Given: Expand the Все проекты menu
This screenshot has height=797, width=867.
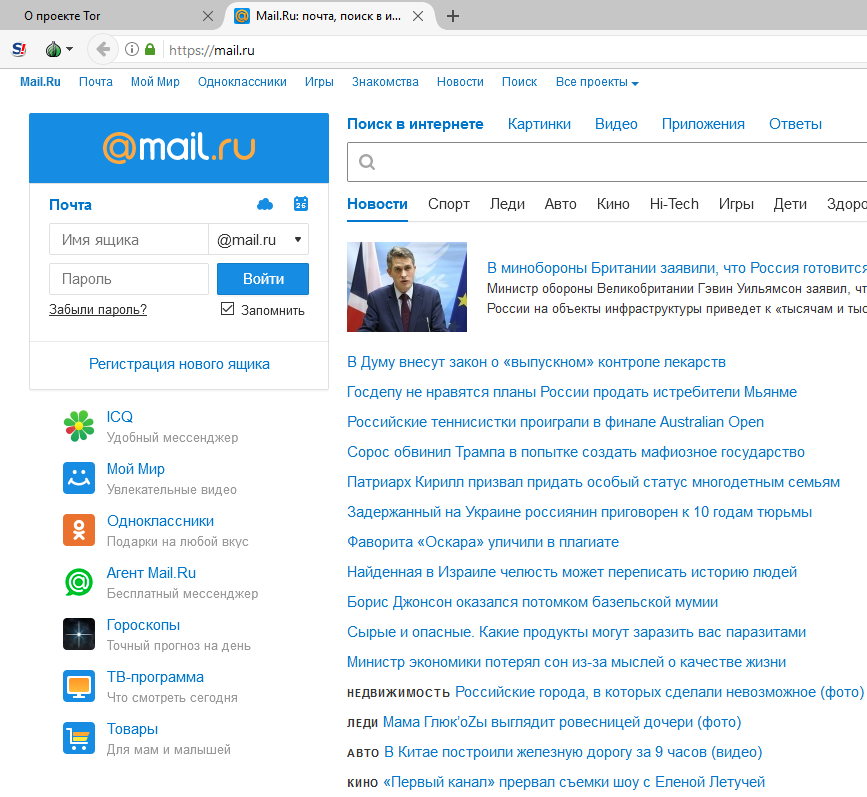Looking at the screenshot, I should click(x=597, y=82).
